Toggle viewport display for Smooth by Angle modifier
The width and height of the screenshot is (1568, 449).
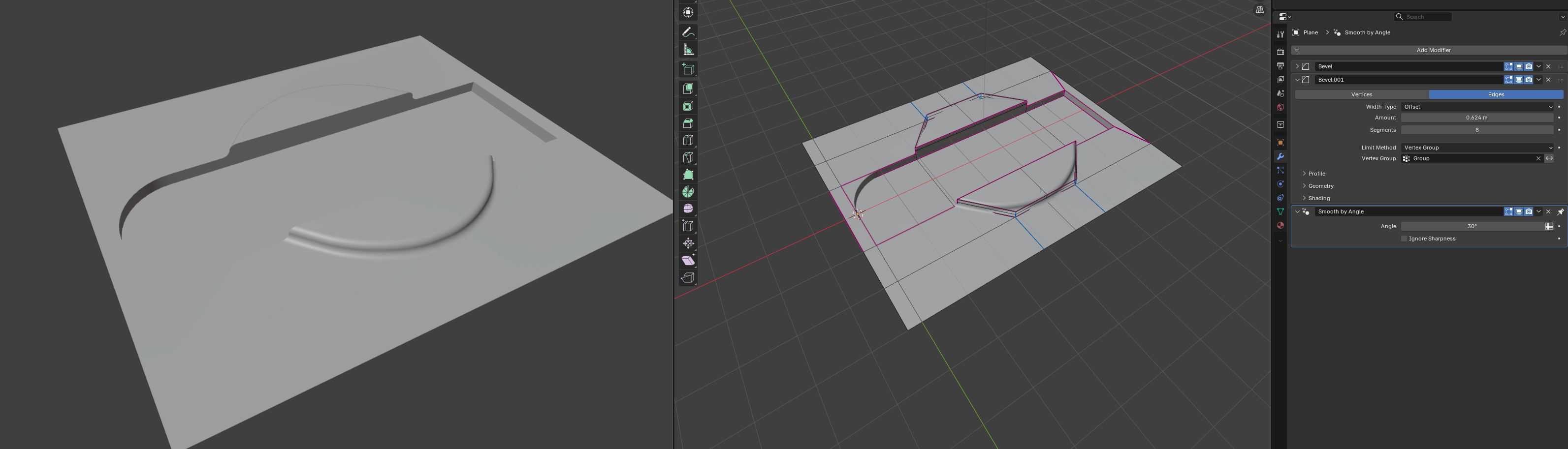pos(1519,212)
